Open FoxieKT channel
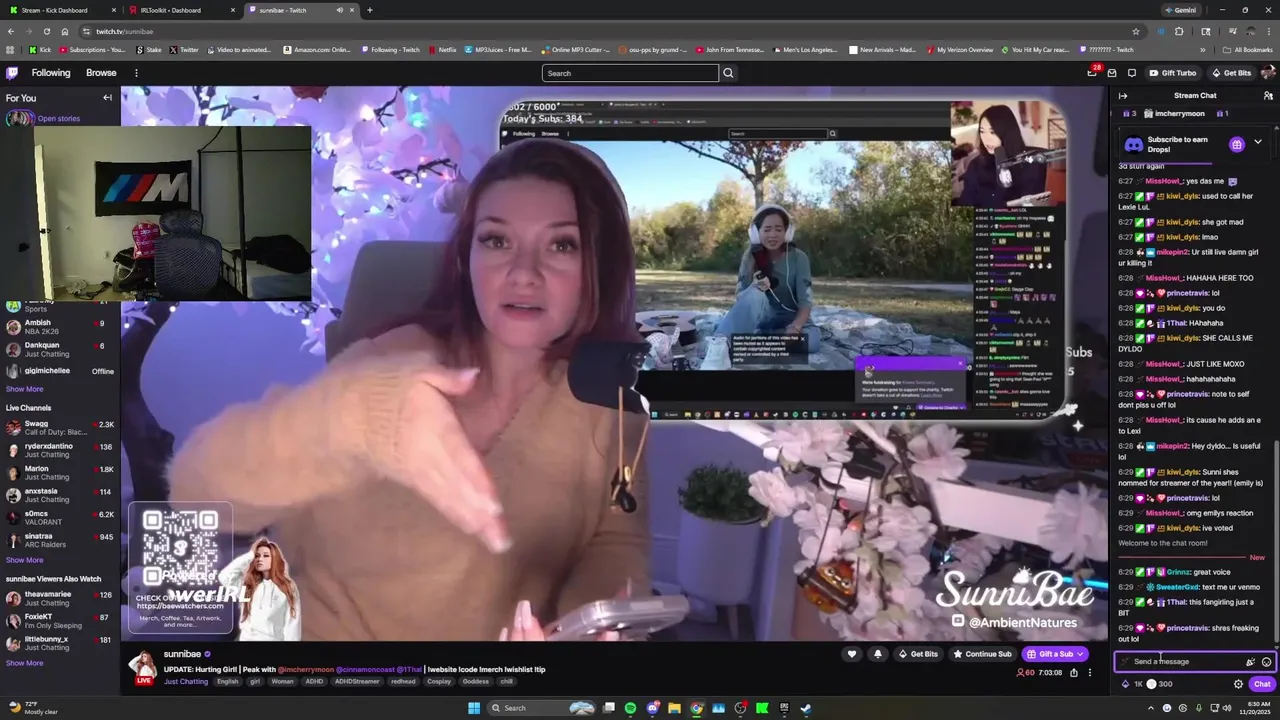 (60, 621)
